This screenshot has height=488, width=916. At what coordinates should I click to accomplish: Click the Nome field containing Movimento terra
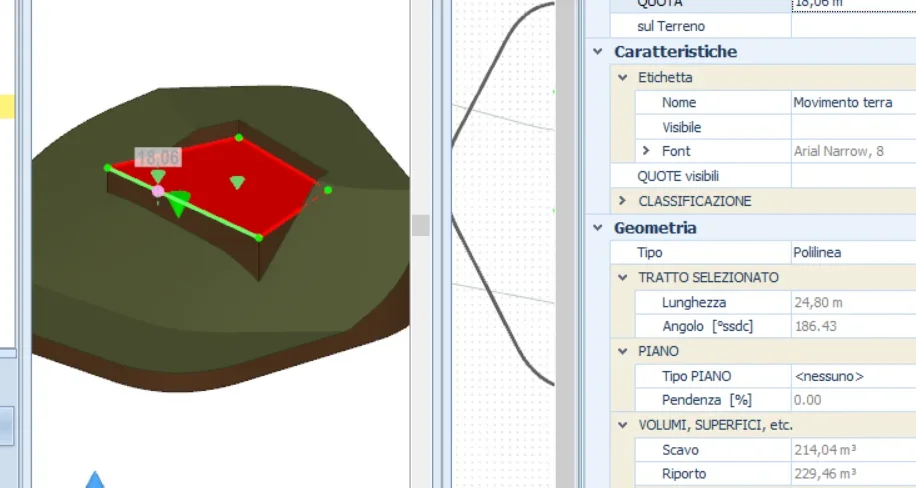(852, 102)
